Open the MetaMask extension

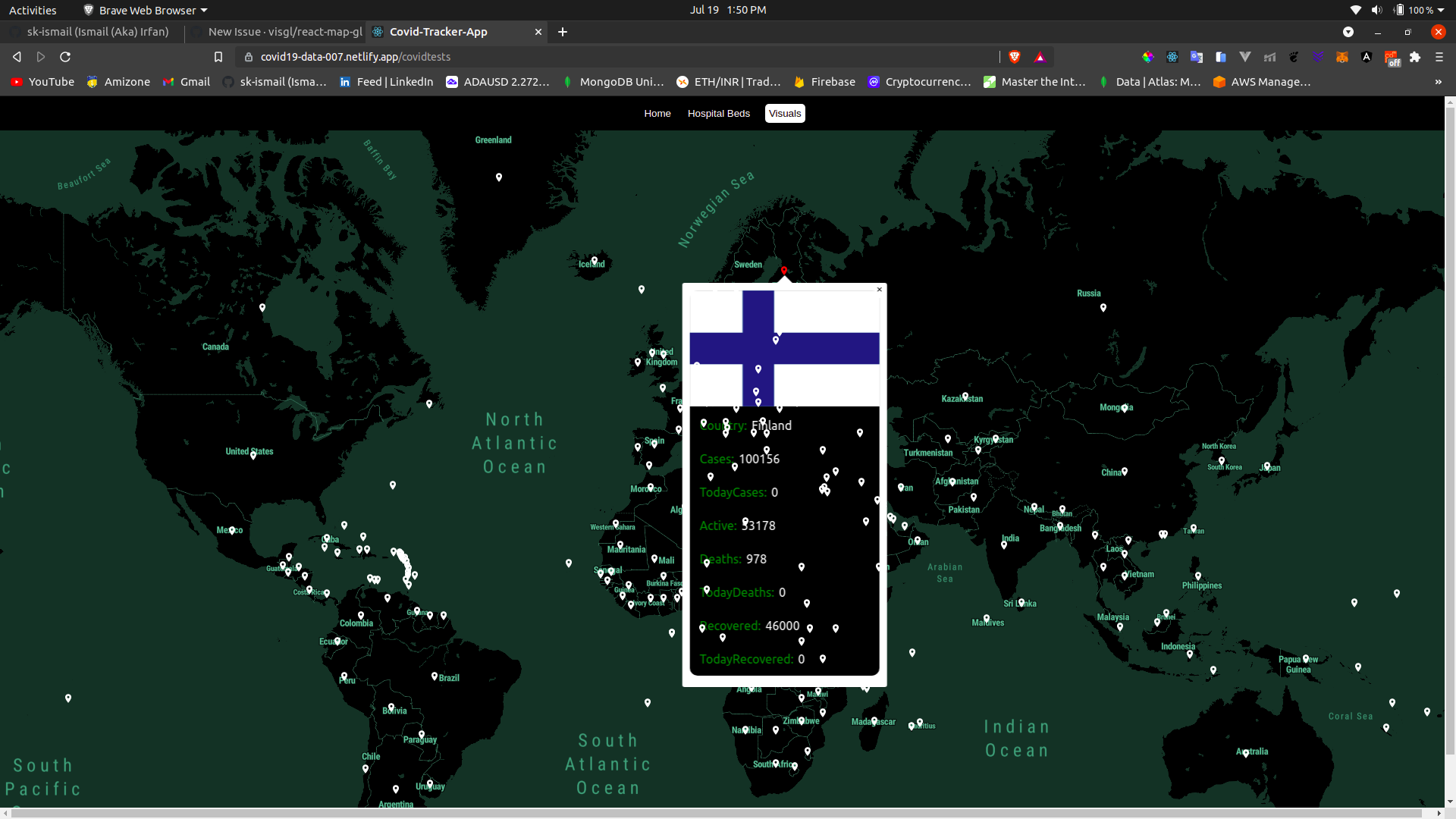[x=1342, y=57]
